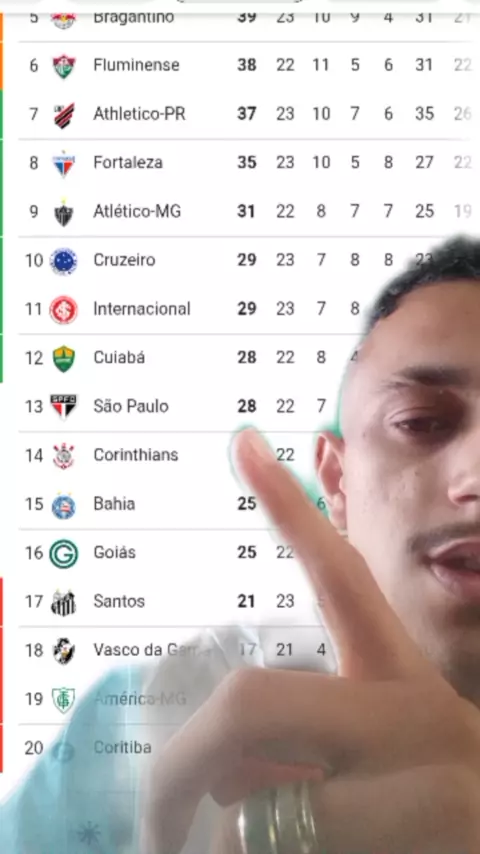The width and height of the screenshot is (480, 854).
Task: Select the Bragantino team name
Action: tap(133, 17)
